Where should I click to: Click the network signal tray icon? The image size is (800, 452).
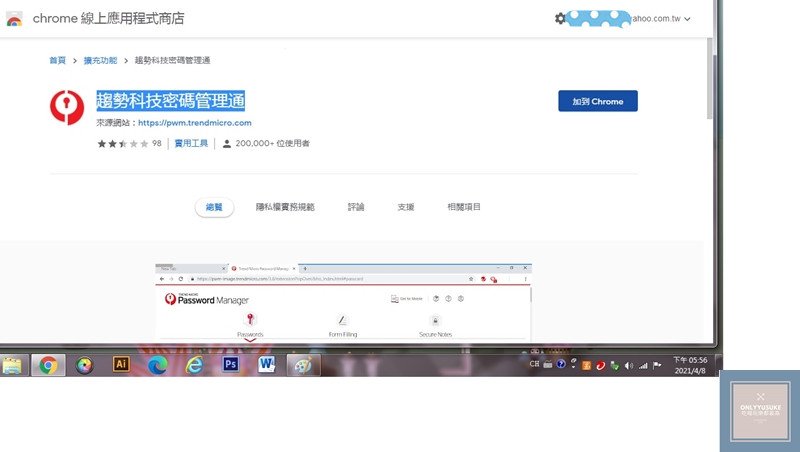click(643, 366)
